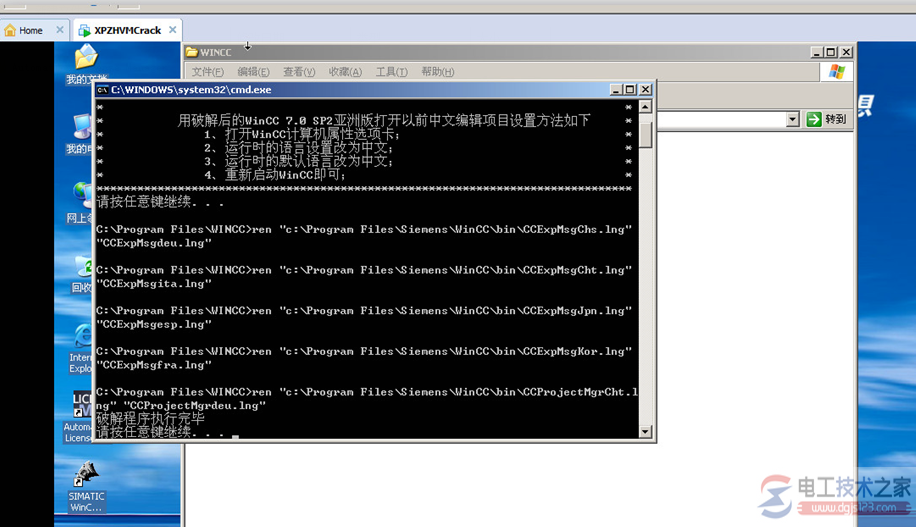This screenshot has height=527, width=916.
Task: Expand the address bar dropdown in WINCC
Action: (x=792, y=119)
